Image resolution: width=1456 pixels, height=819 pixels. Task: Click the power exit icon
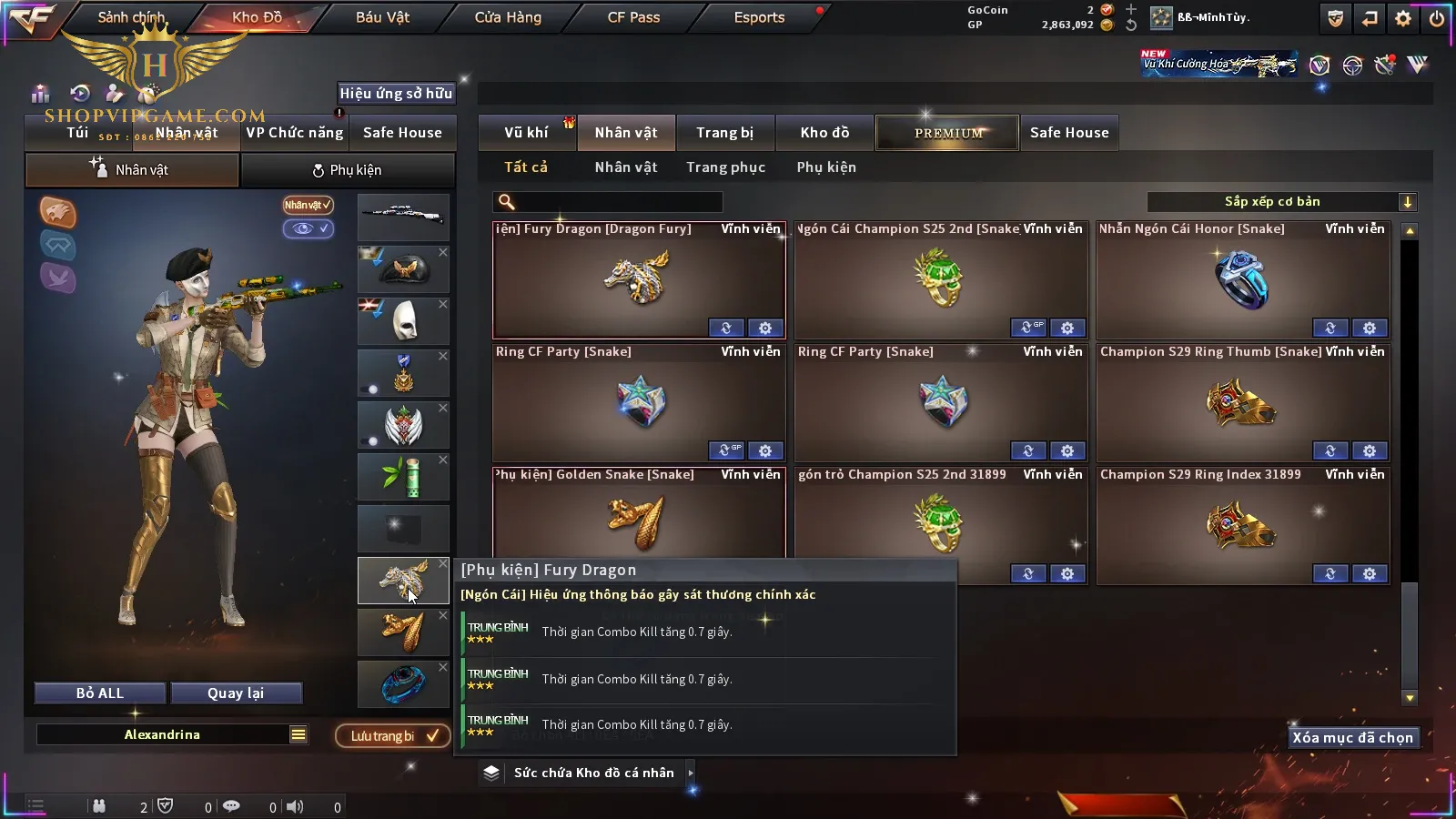click(1437, 18)
